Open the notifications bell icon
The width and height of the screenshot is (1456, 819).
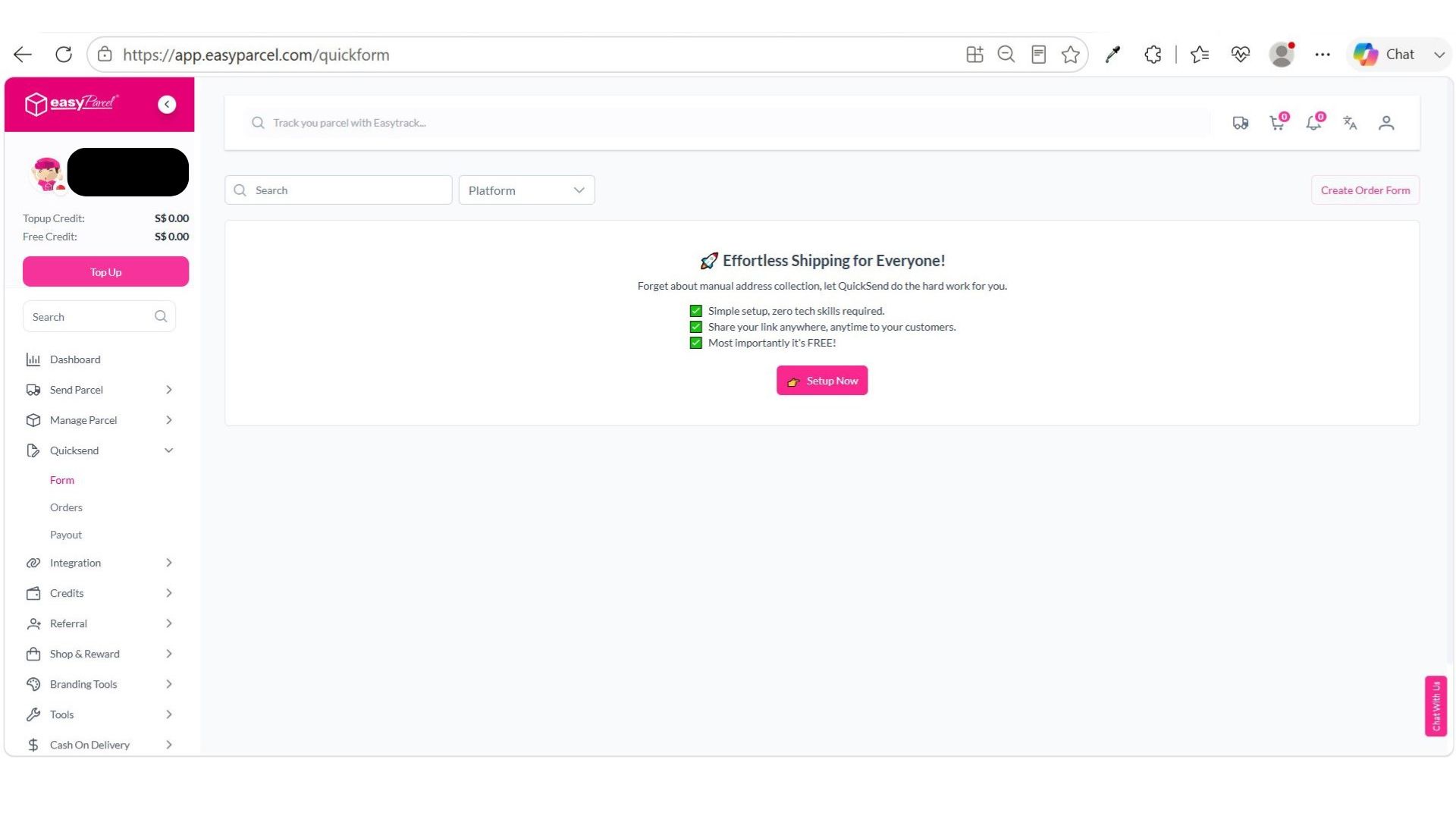1314,122
